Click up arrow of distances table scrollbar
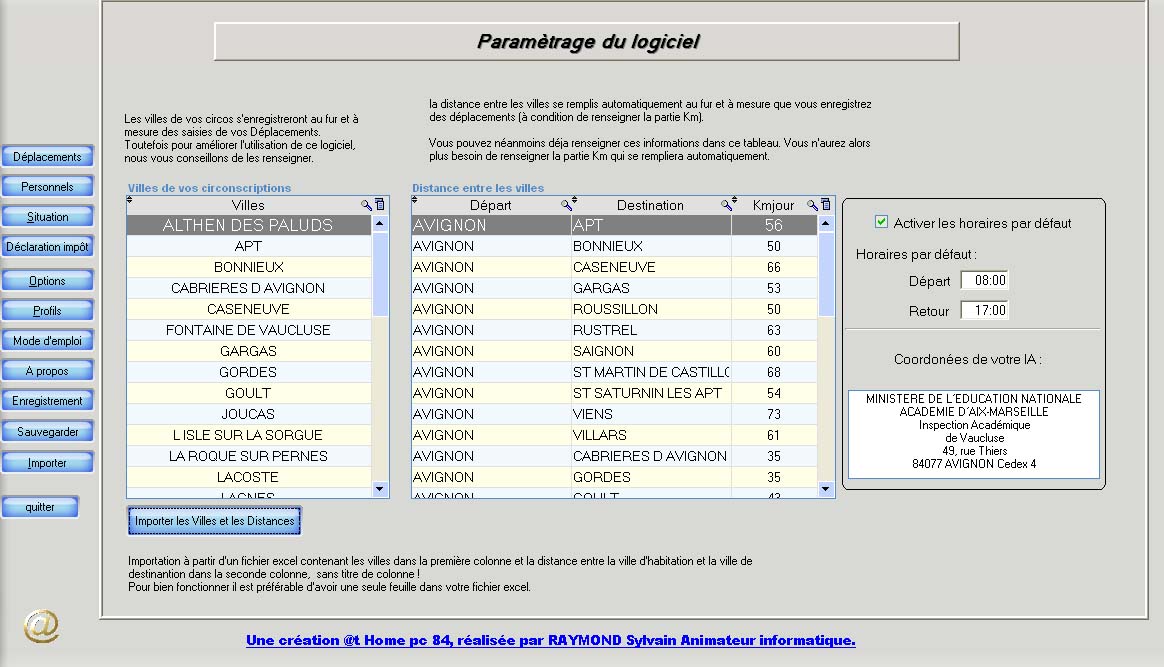This screenshot has height=667, width=1164. tap(826, 225)
